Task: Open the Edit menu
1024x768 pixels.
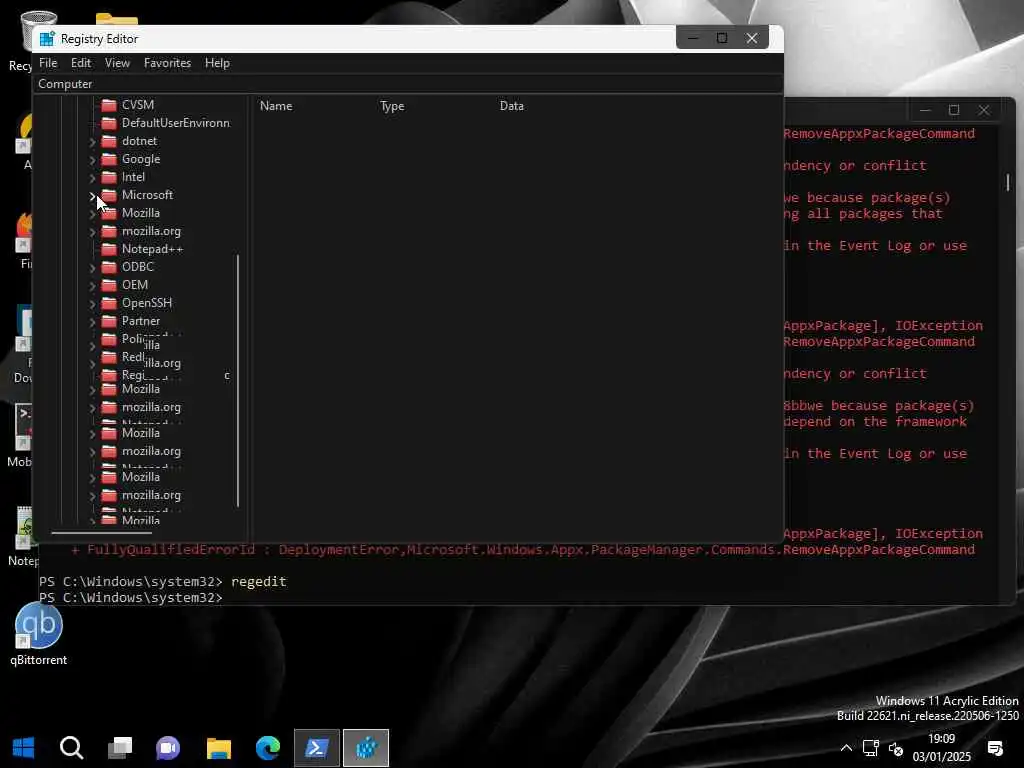Action: (81, 63)
